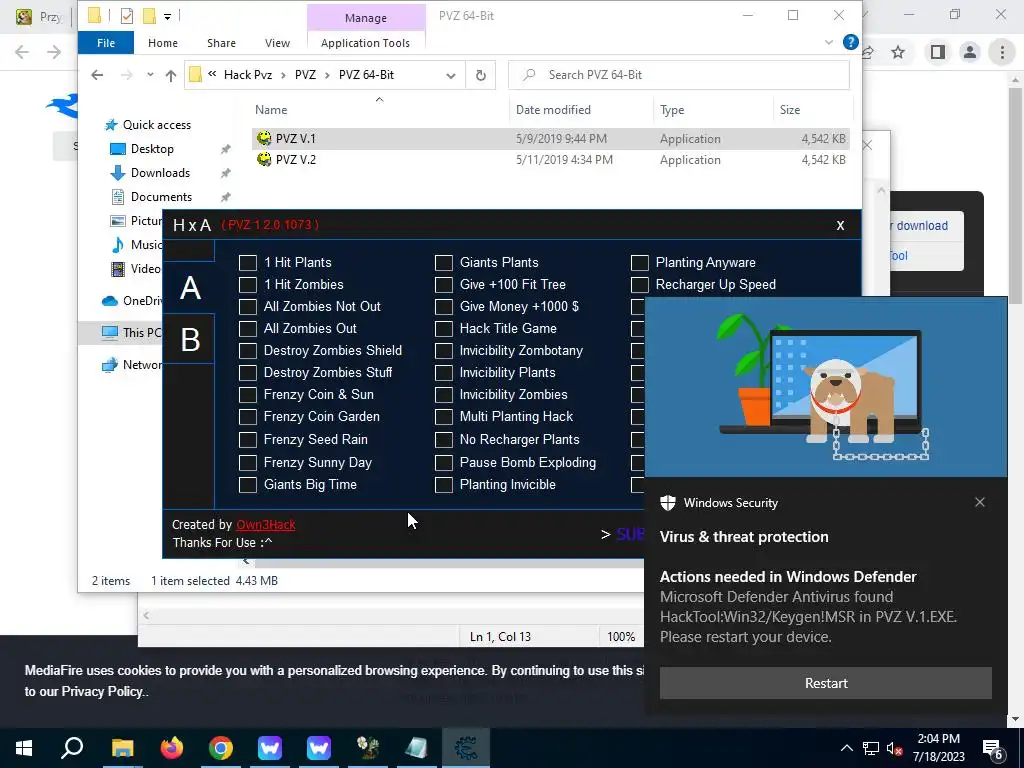Open the notification center icon

(x=993, y=750)
